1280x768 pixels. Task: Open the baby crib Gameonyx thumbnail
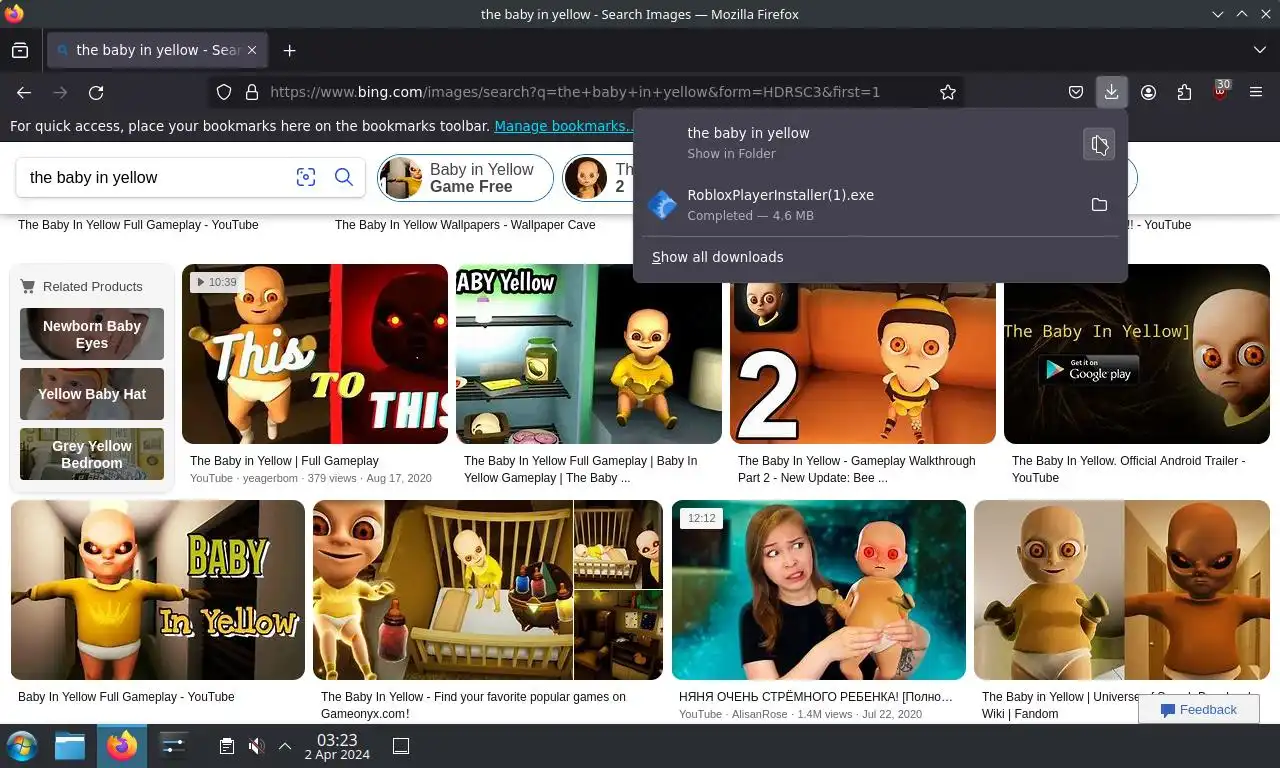[x=488, y=590]
